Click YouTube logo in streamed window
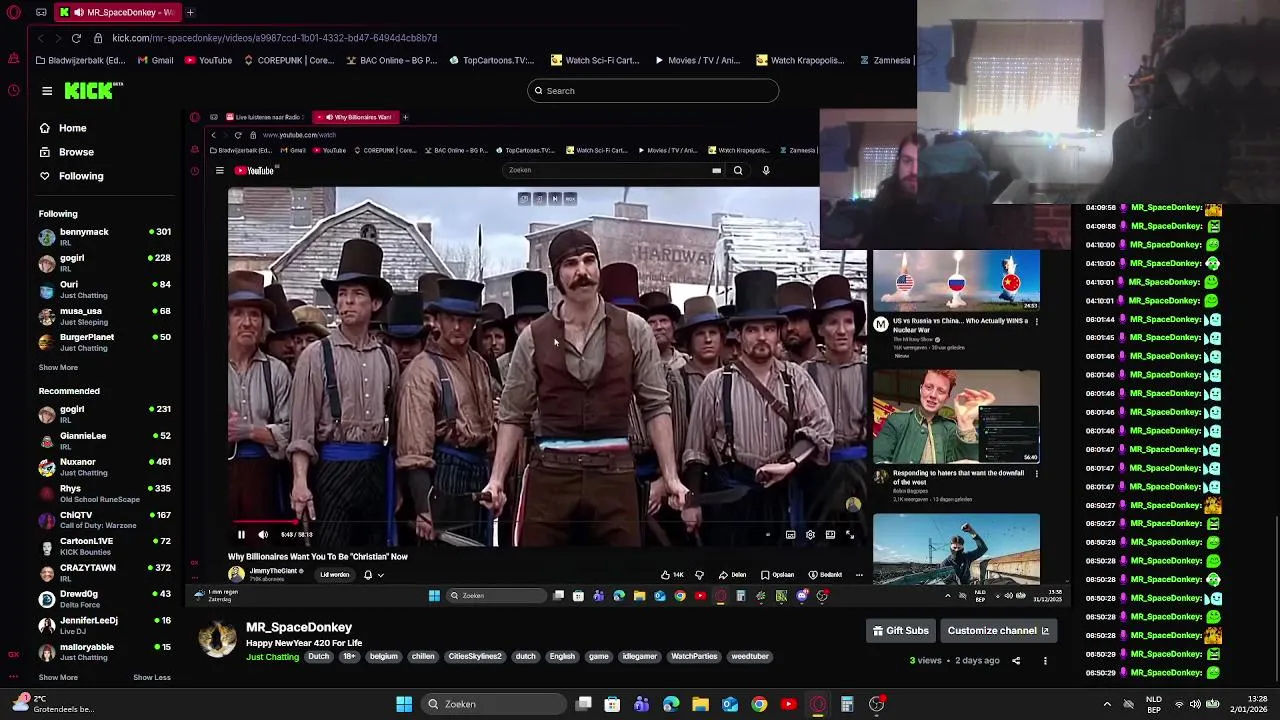Image resolution: width=1280 pixels, height=720 pixels. point(254,171)
